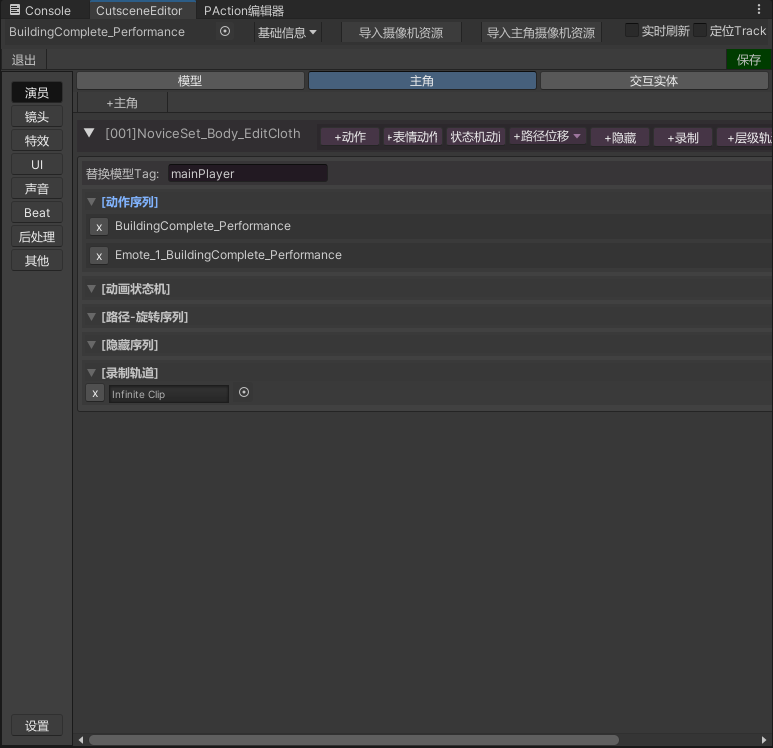Click the left scroll arrow of horizontal scrollbar

pos(82,740)
